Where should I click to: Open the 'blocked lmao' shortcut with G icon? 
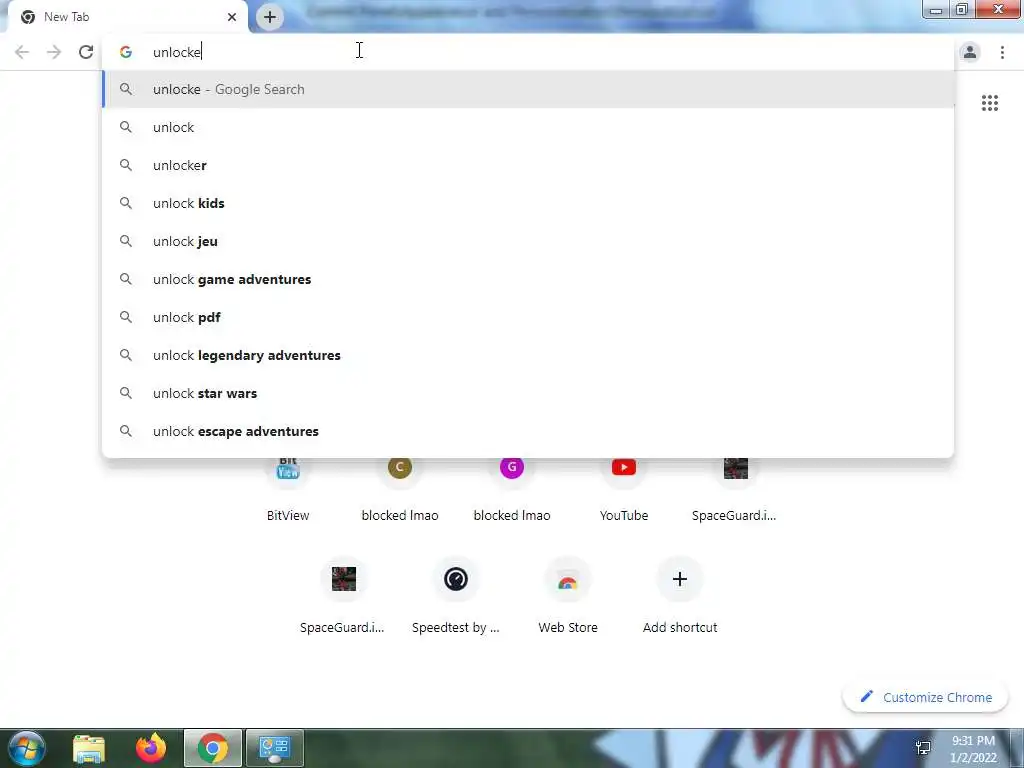click(x=512, y=488)
